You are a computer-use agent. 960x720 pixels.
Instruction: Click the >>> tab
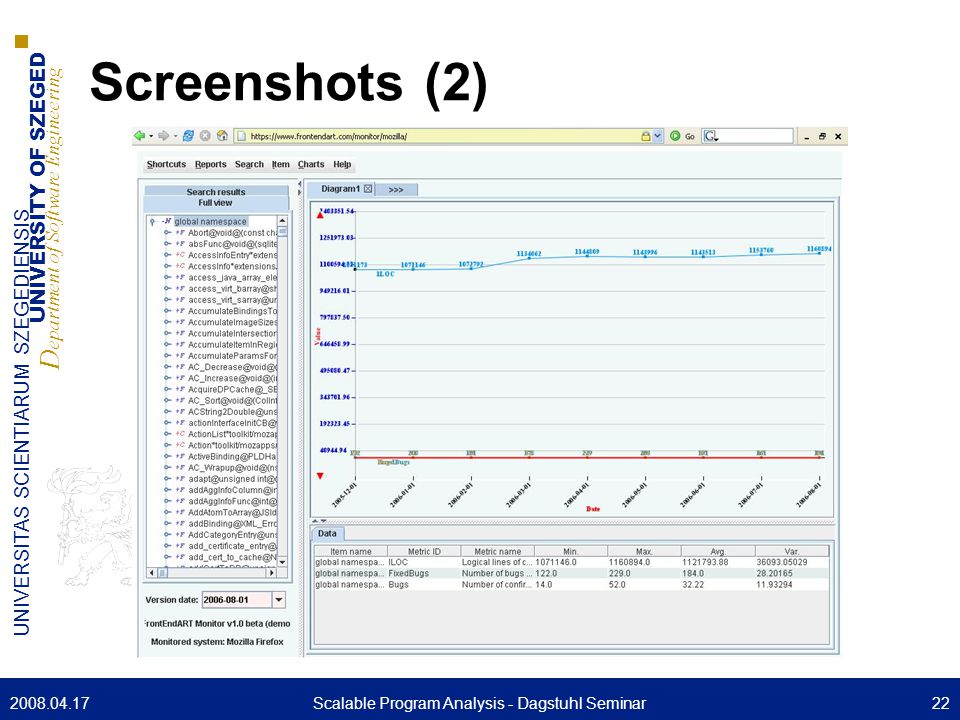pos(396,190)
